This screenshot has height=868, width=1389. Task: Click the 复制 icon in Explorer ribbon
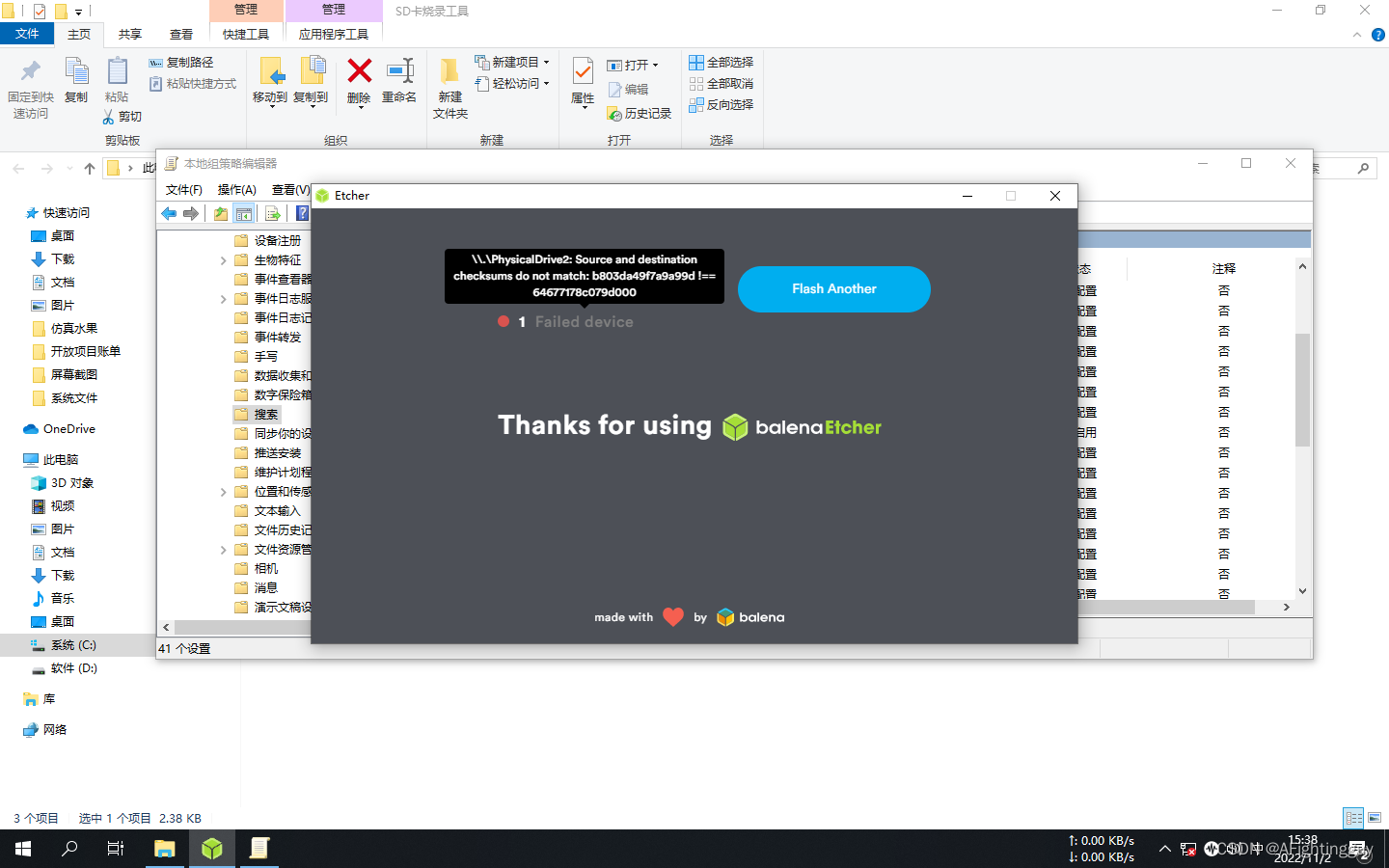coord(76,71)
